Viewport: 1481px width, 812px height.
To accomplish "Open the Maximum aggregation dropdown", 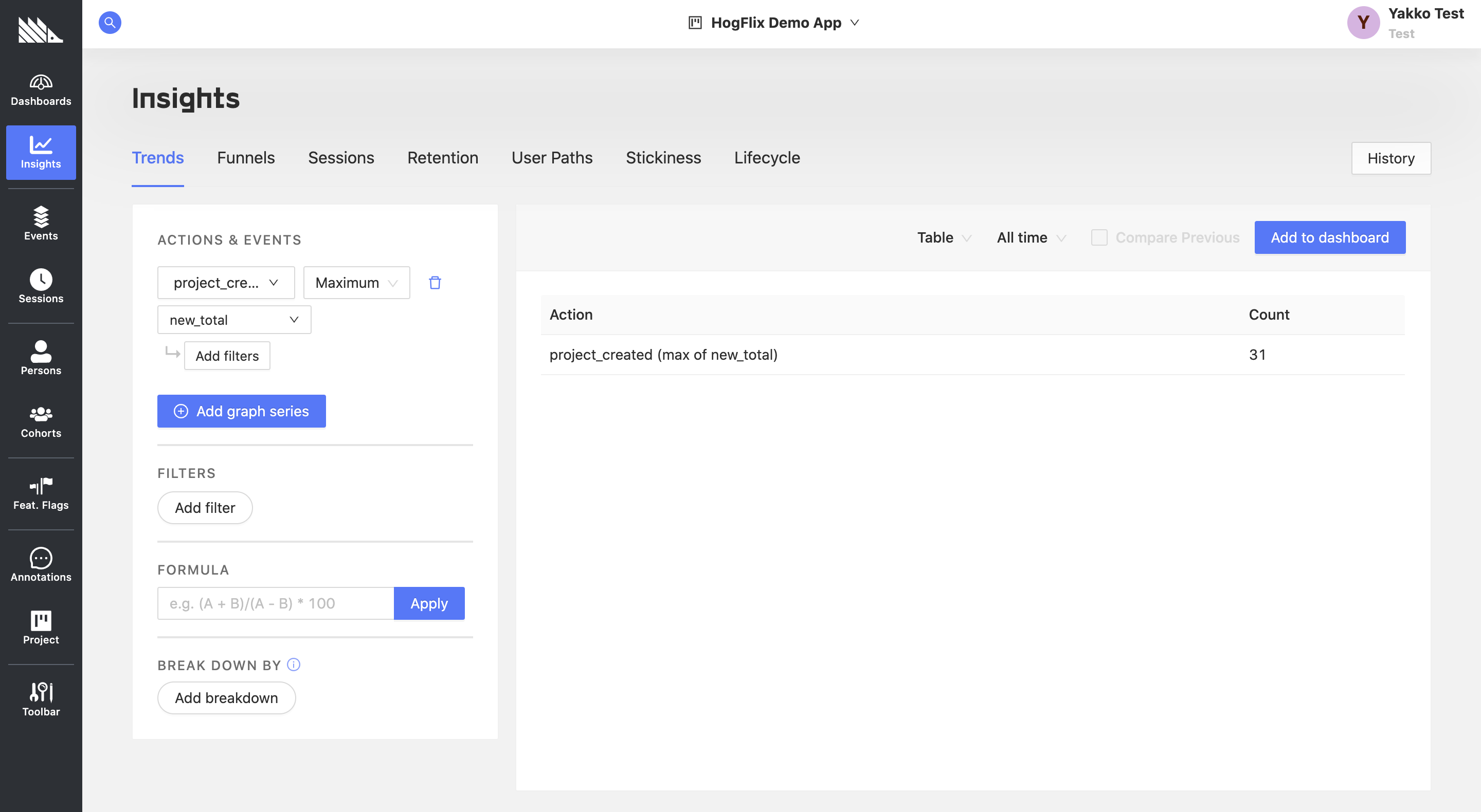I will [x=356, y=283].
